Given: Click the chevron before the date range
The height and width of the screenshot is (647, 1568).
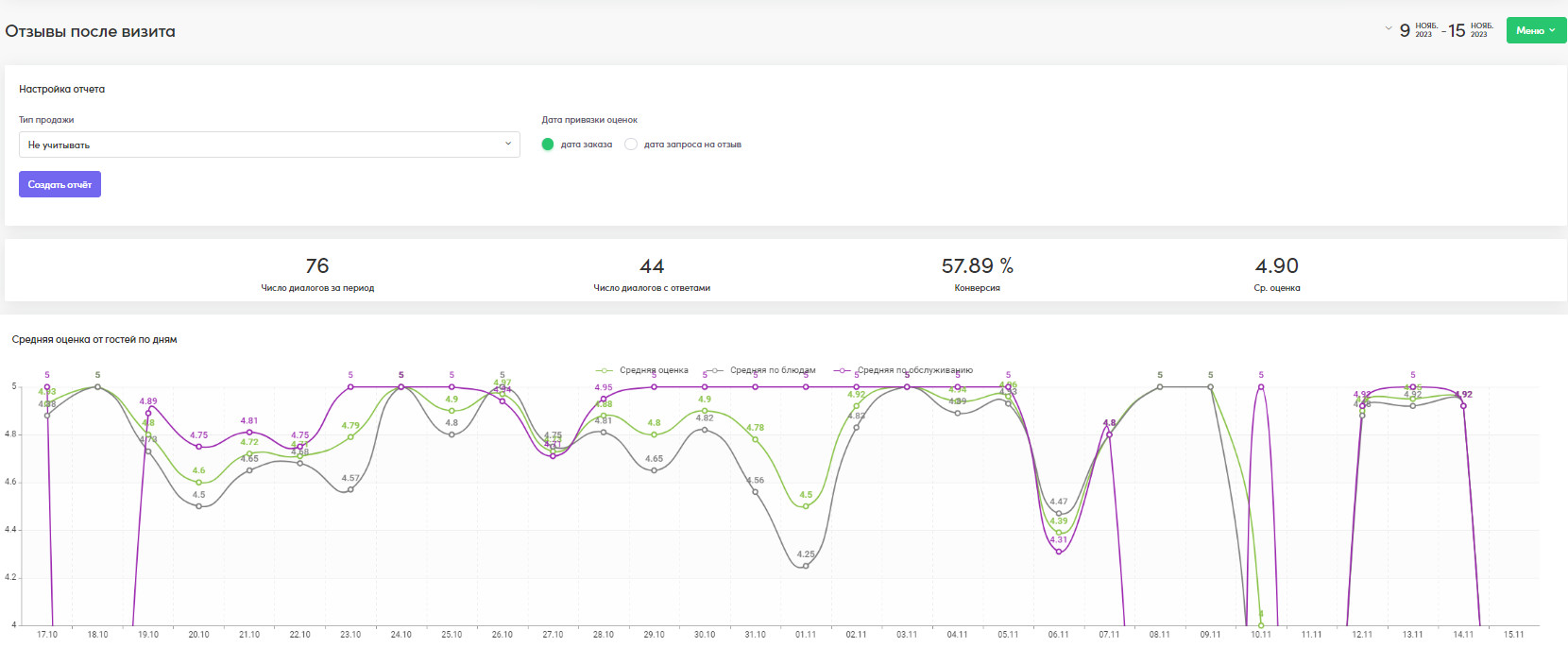Looking at the screenshot, I should click(x=1388, y=28).
